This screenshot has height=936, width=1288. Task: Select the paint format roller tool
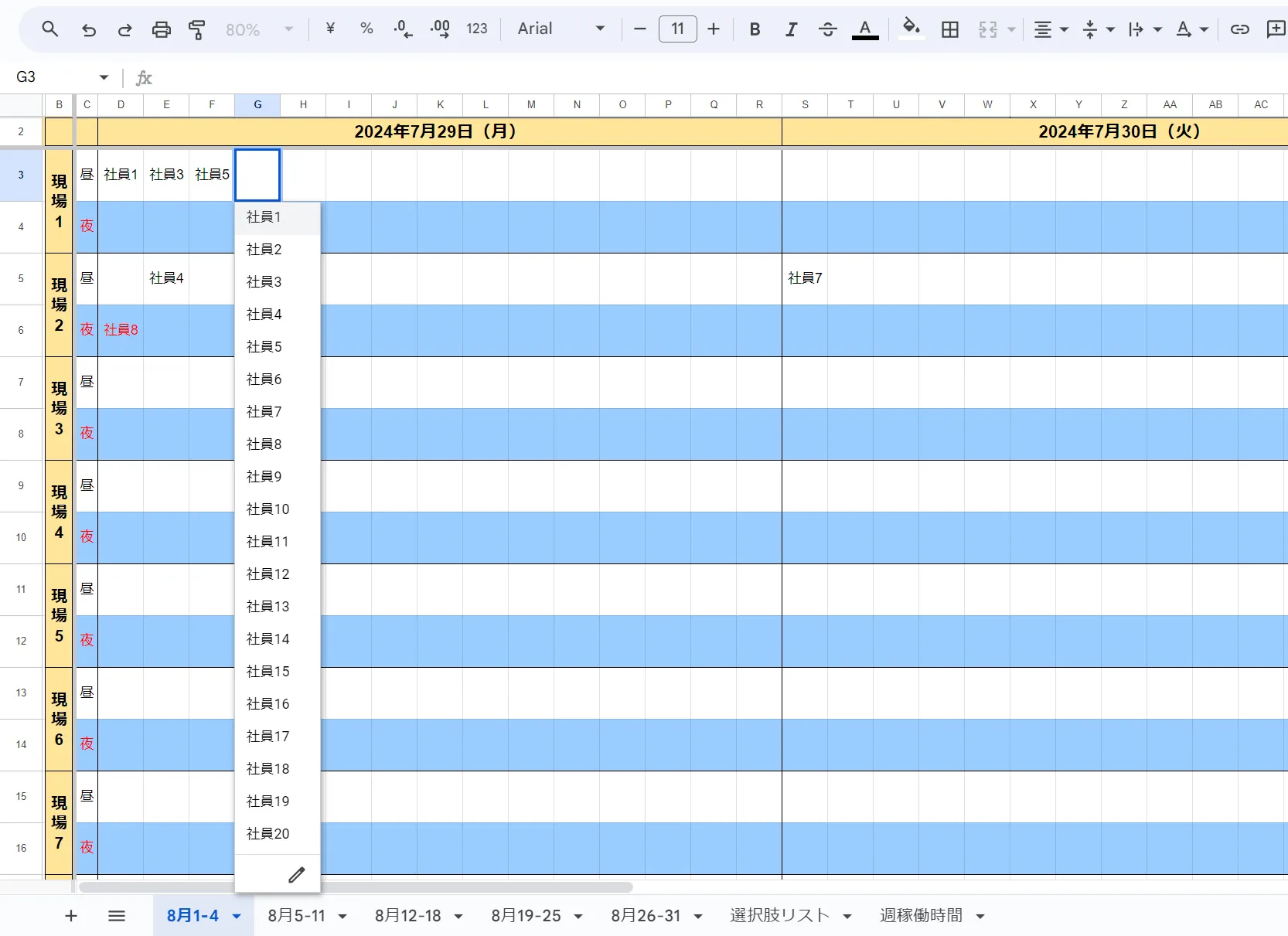point(197,29)
